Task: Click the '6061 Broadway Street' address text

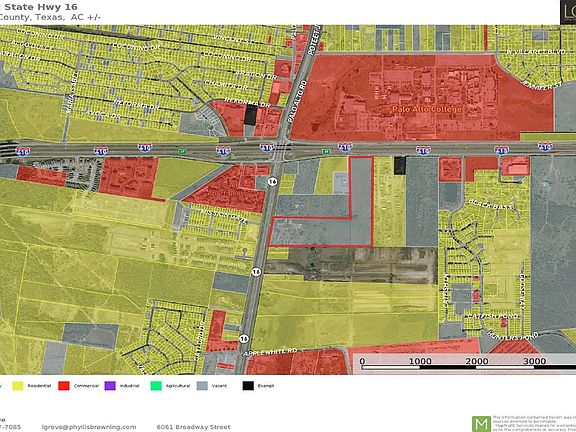Action: (193, 427)
